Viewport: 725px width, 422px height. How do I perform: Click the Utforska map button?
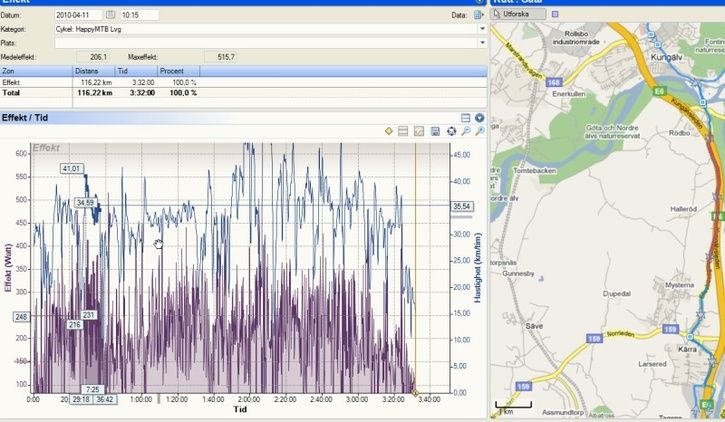point(518,14)
